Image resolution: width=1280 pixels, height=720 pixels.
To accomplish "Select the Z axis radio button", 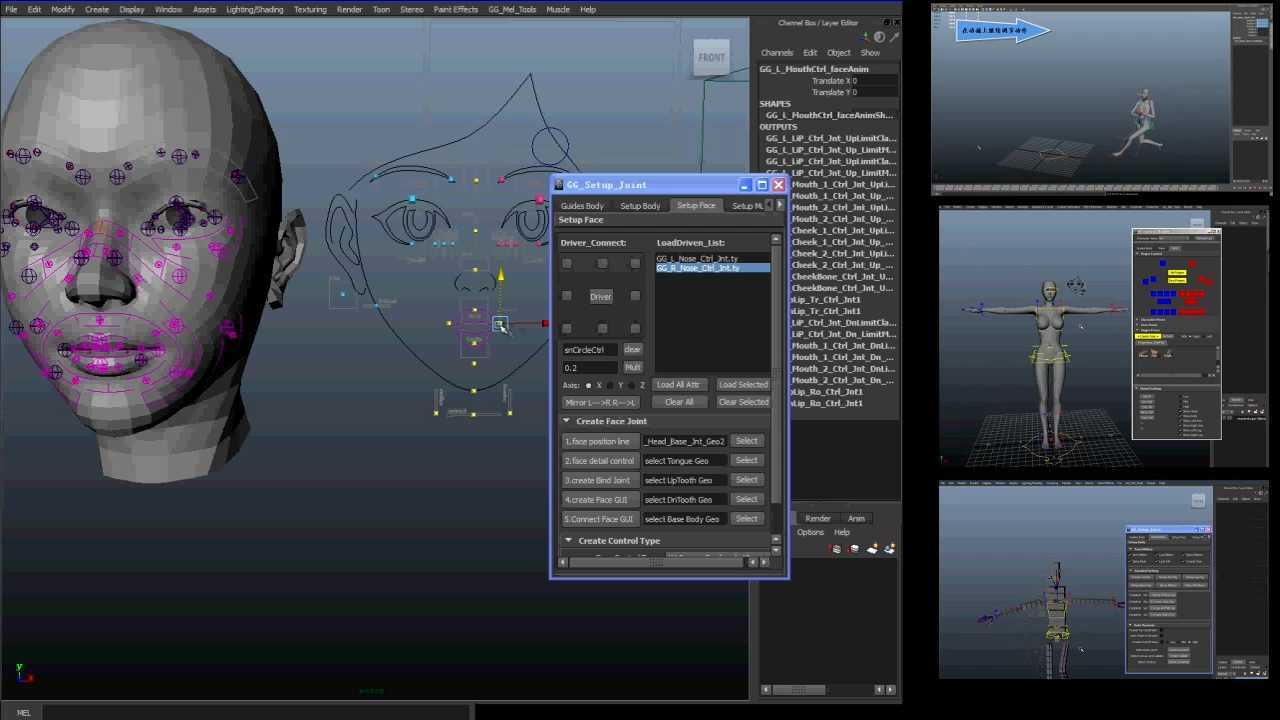I will tap(631, 385).
